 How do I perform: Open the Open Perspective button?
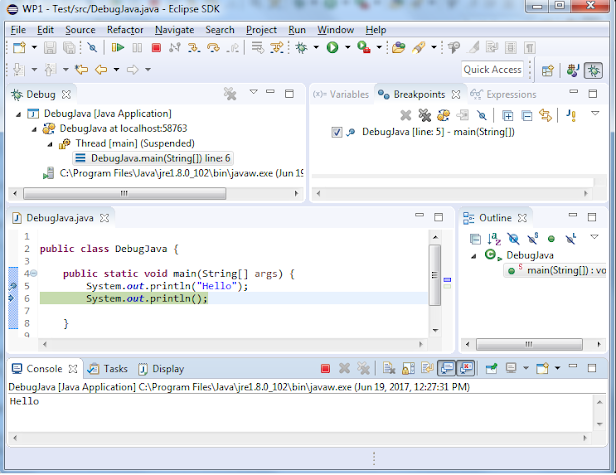tap(548, 71)
